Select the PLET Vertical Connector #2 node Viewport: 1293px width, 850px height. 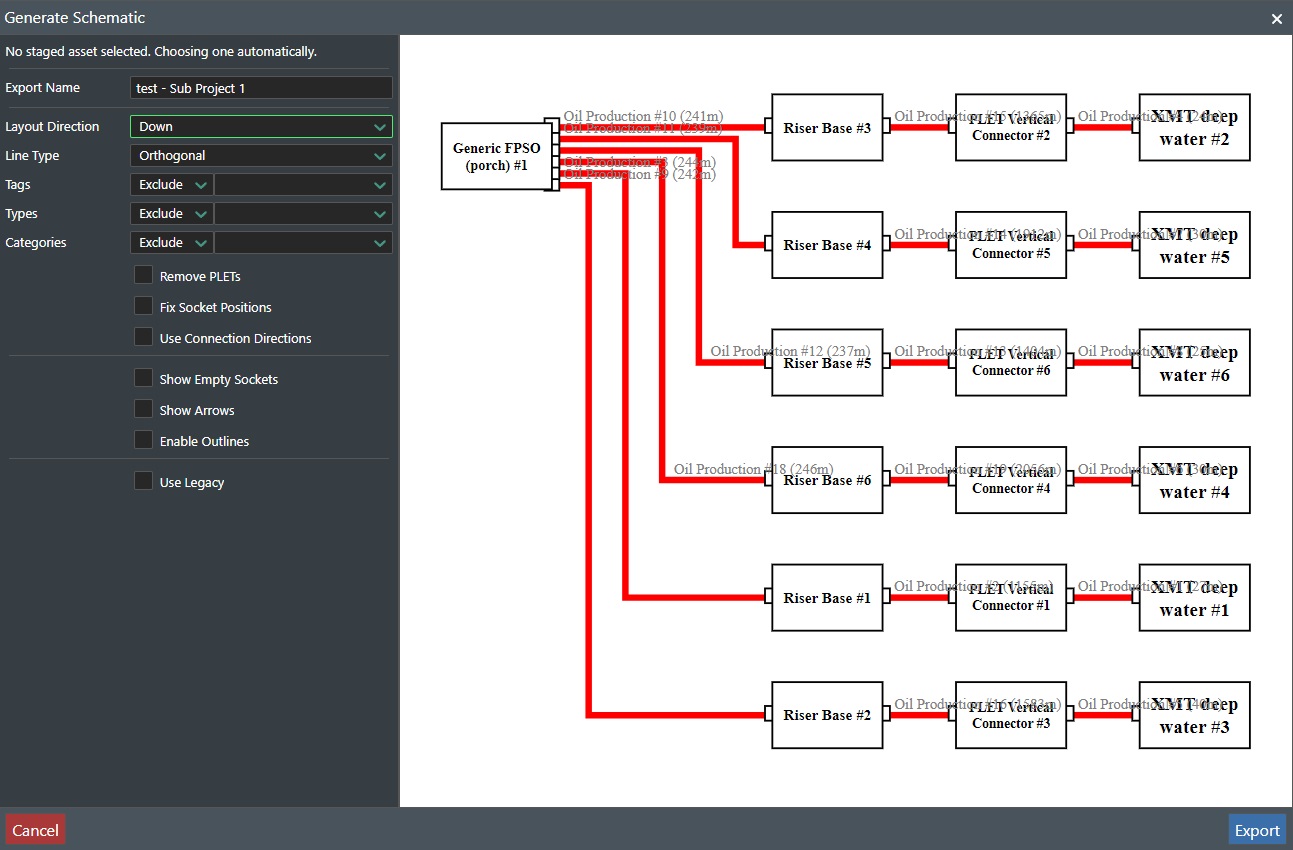pos(1011,128)
